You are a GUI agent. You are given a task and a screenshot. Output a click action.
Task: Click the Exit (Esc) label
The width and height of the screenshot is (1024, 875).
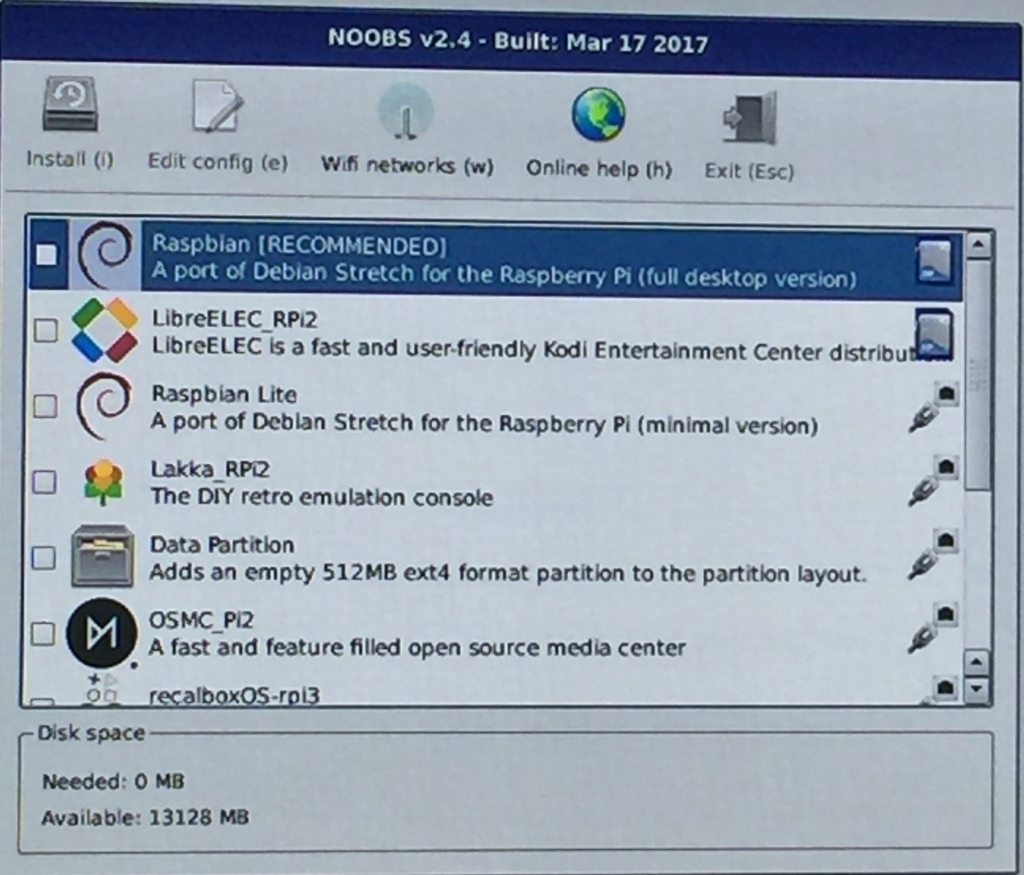(x=749, y=172)
